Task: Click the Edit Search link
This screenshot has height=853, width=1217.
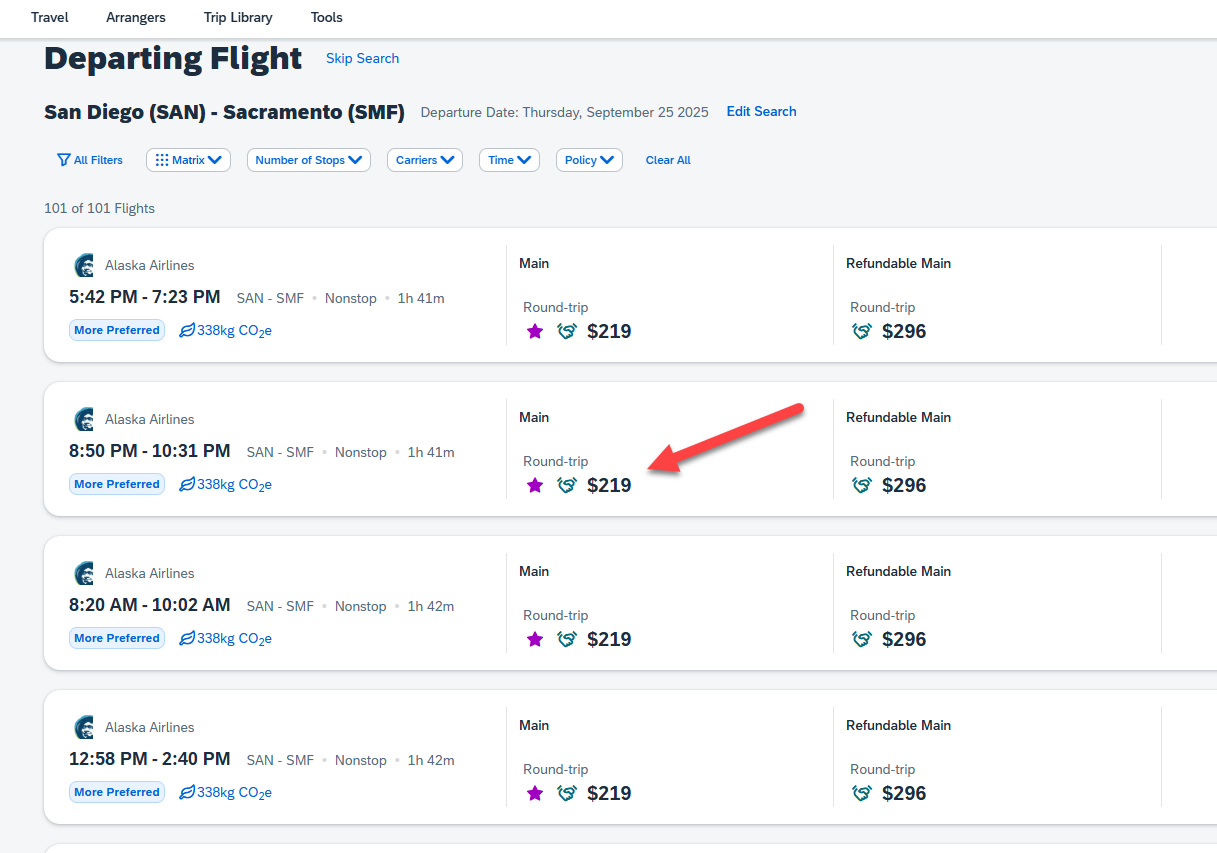Action: coord(761,111)
